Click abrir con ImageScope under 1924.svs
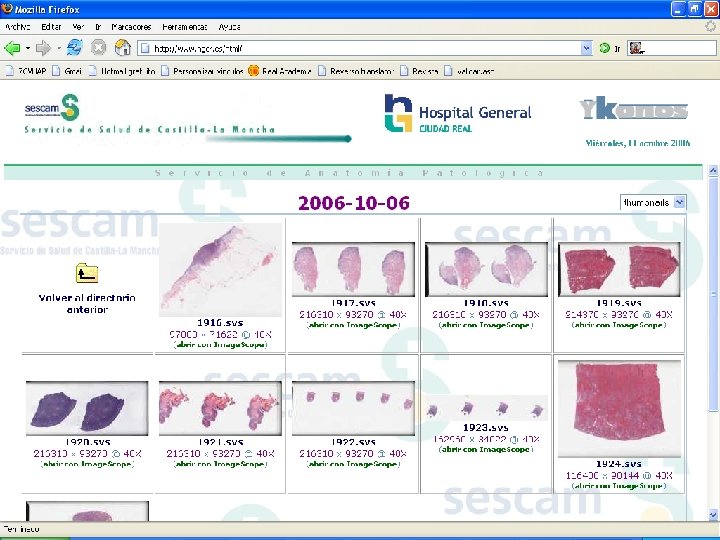 [619, 486]
